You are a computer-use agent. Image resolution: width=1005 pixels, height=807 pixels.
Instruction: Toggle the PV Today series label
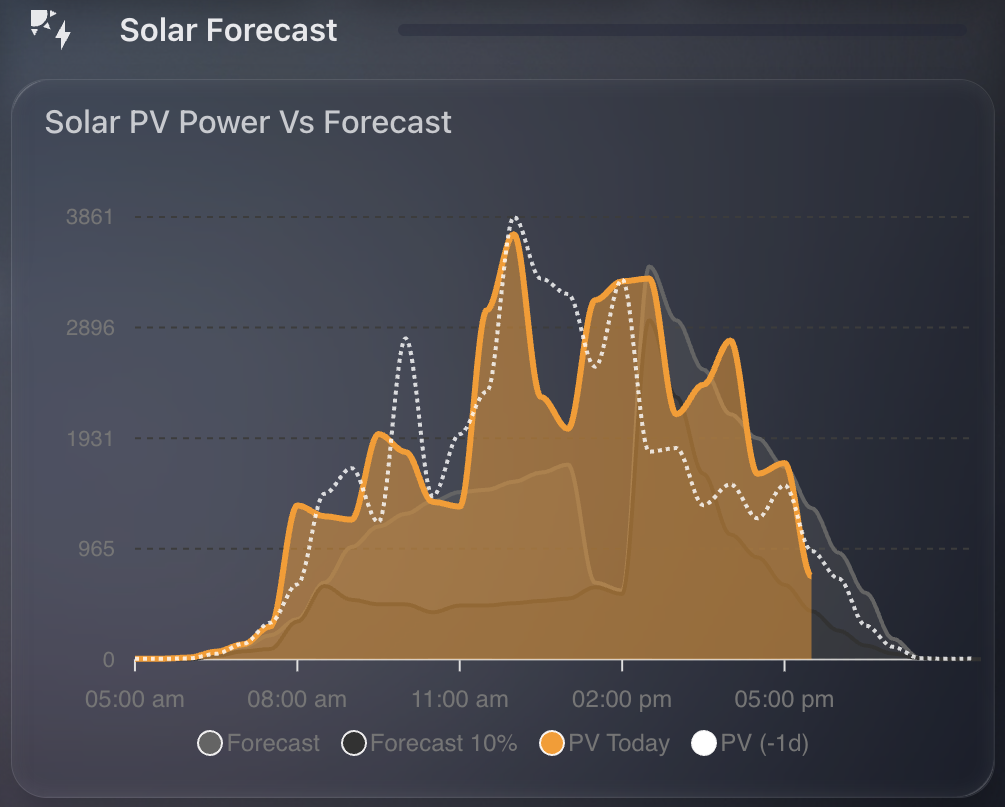point(619,744)
